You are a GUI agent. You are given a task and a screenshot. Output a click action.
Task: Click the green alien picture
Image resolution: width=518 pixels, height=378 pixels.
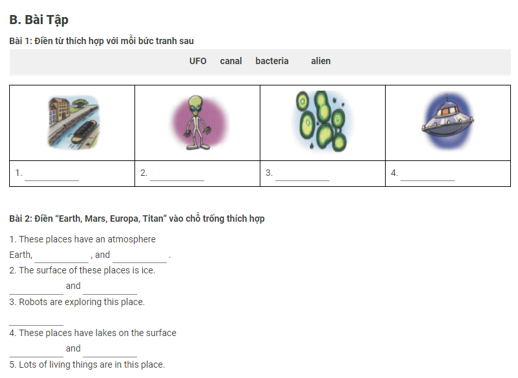[199, 122]
